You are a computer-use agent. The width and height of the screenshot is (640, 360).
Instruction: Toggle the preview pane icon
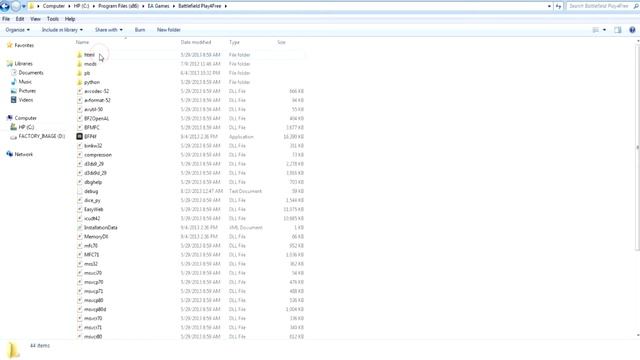pos(618,30)
